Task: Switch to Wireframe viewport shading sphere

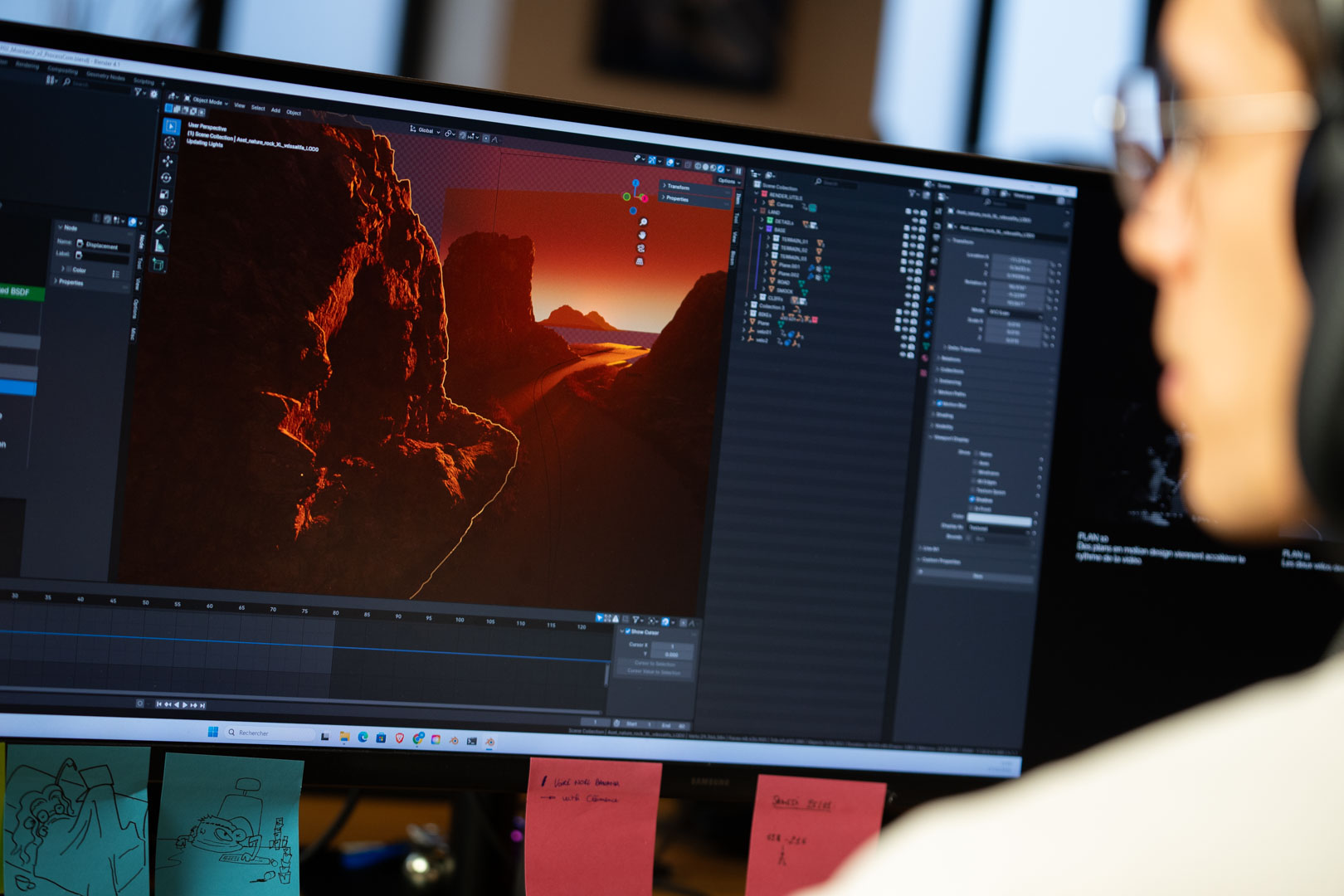Action: click(698, 166)
